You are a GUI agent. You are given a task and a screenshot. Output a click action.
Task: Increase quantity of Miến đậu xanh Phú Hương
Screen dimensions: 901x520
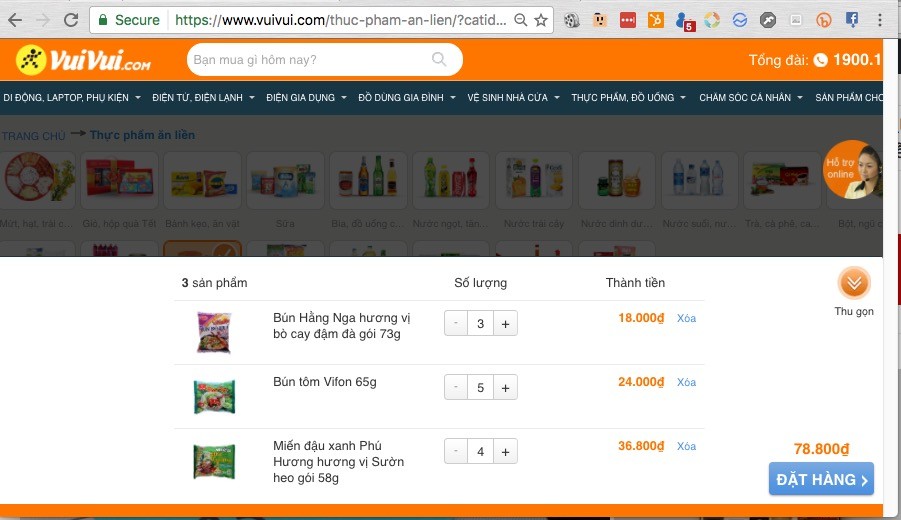point(505,452)
